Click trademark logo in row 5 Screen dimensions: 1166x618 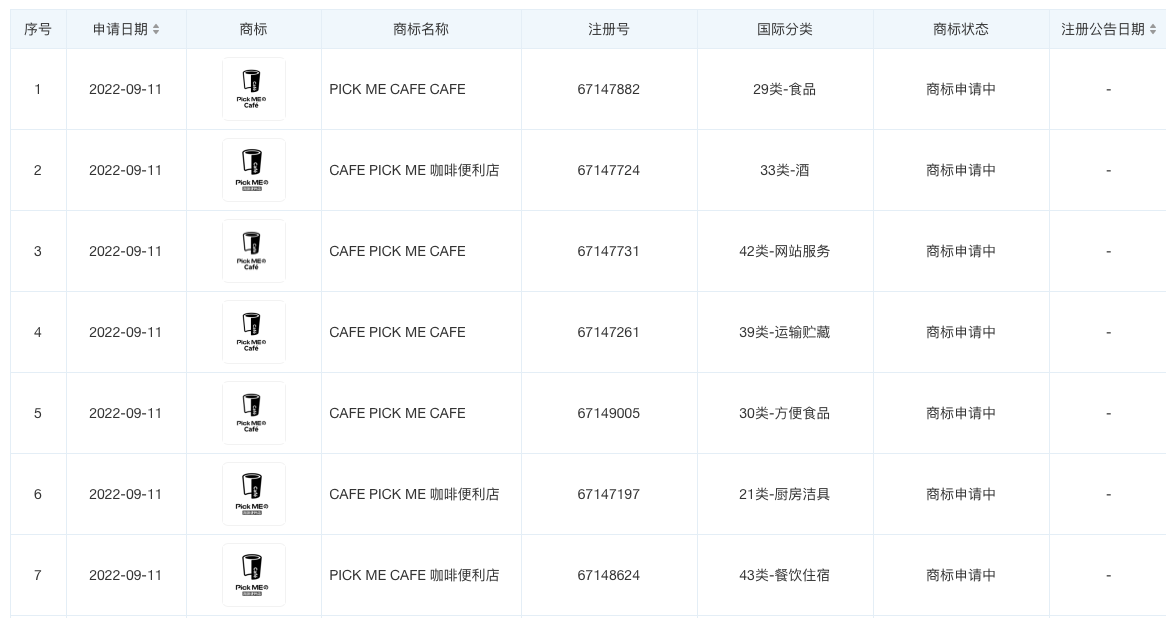[x=254, y=413]
